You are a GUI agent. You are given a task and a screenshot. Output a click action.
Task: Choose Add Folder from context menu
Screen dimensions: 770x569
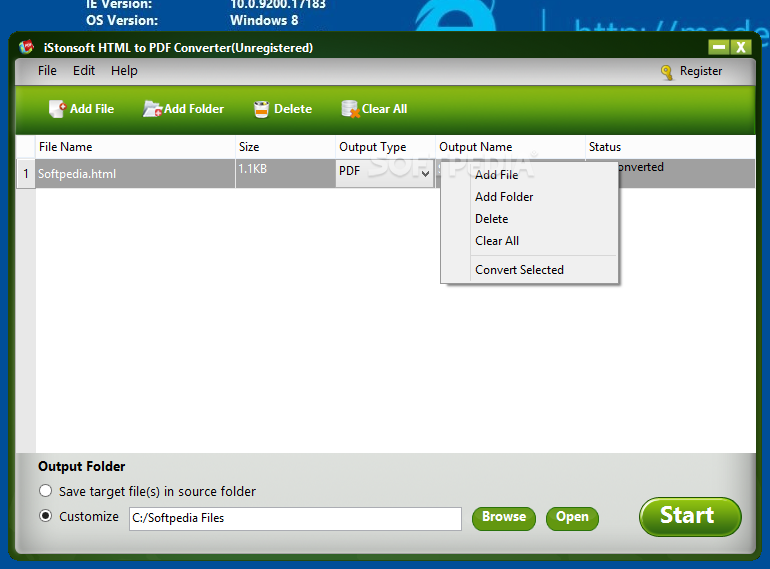pyautogui.click(x=529, y=197)
